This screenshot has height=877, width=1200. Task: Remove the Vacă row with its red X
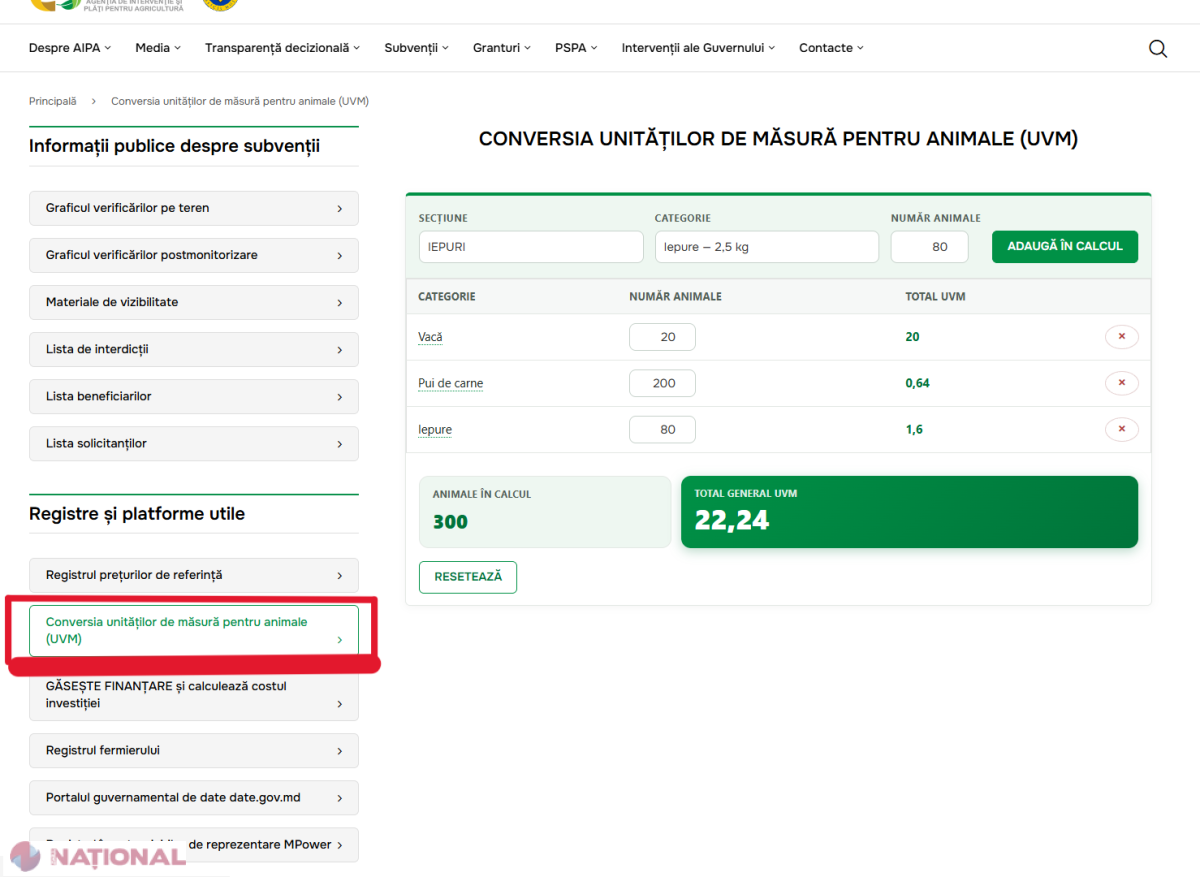[x=1121, y=337]
